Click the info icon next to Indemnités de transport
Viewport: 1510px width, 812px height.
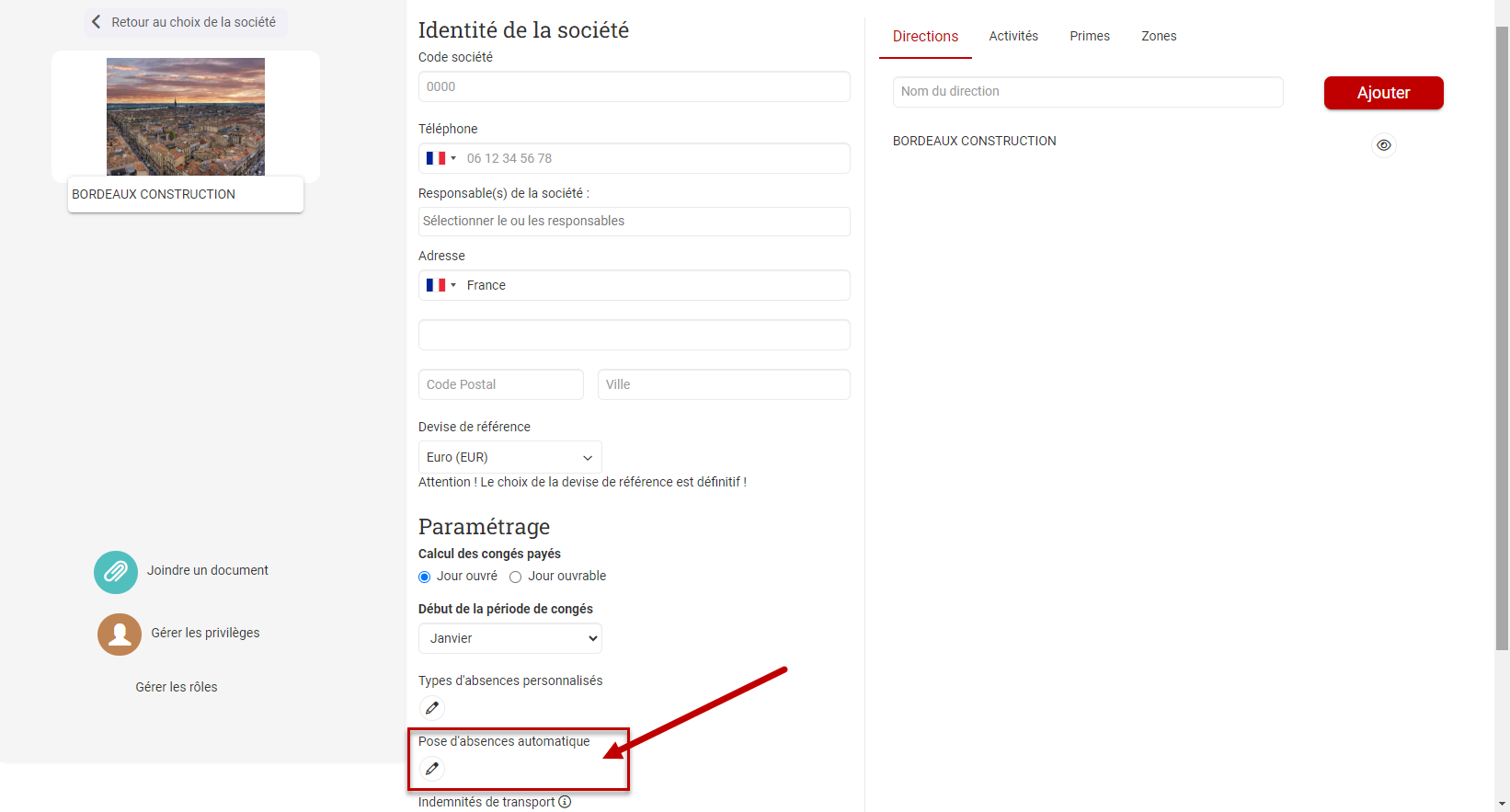[x=565, y=802]
